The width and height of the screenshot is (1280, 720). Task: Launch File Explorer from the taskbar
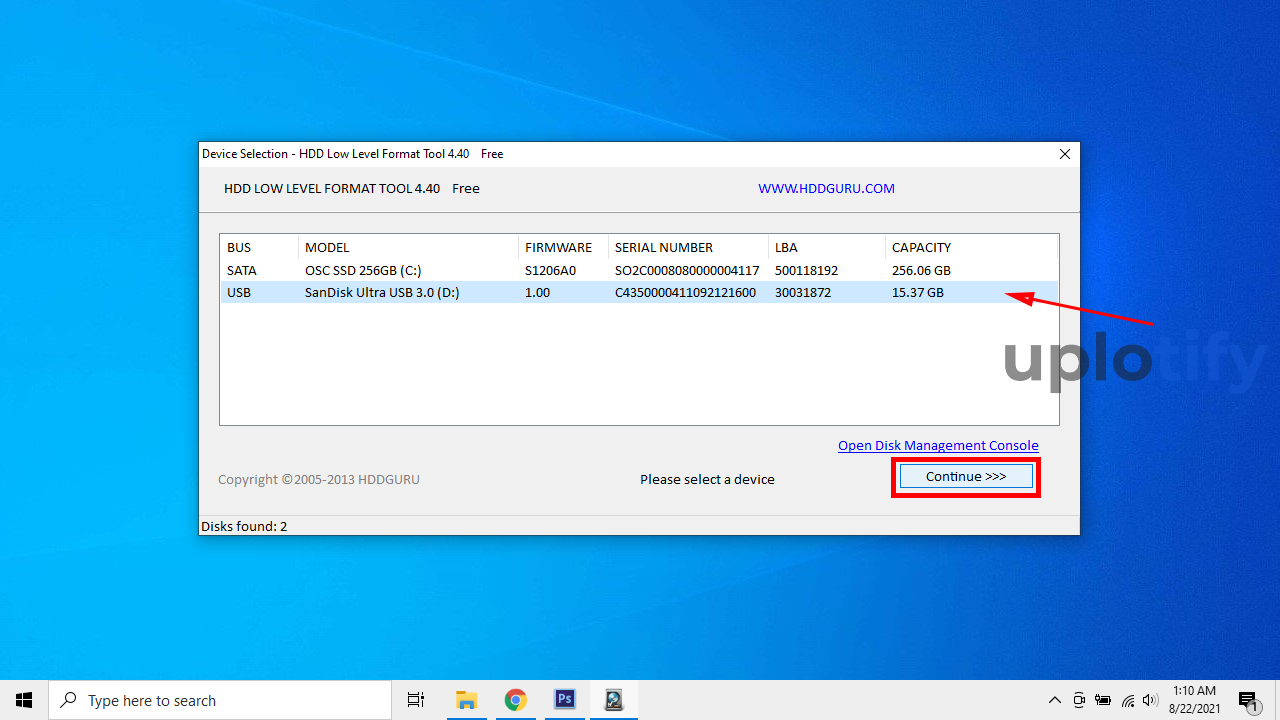pyautogui.click(x=466, y=700)
